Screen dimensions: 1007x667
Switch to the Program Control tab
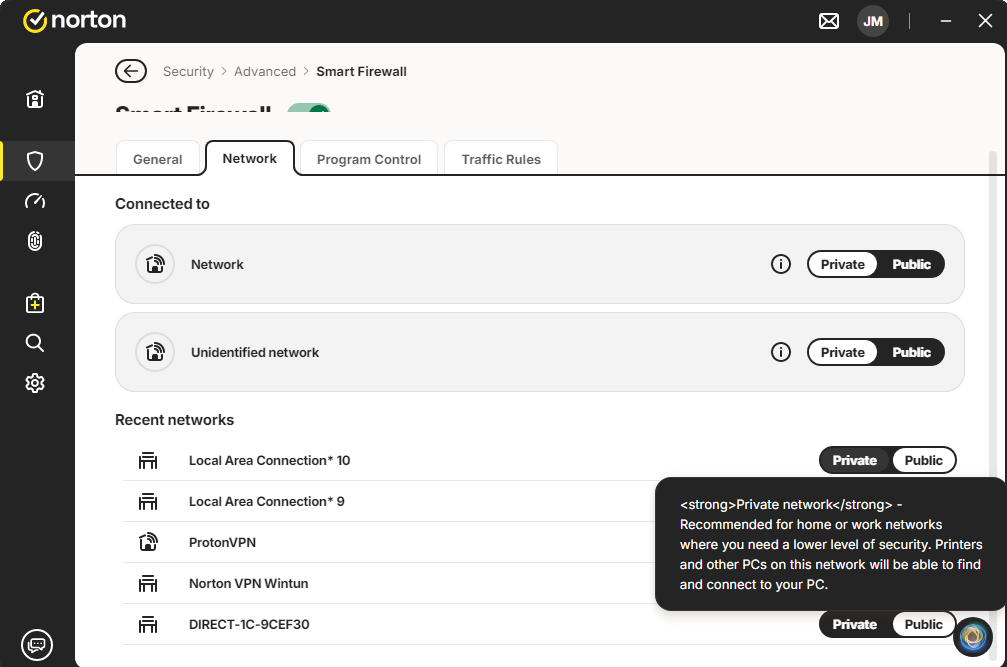[369, 159]
